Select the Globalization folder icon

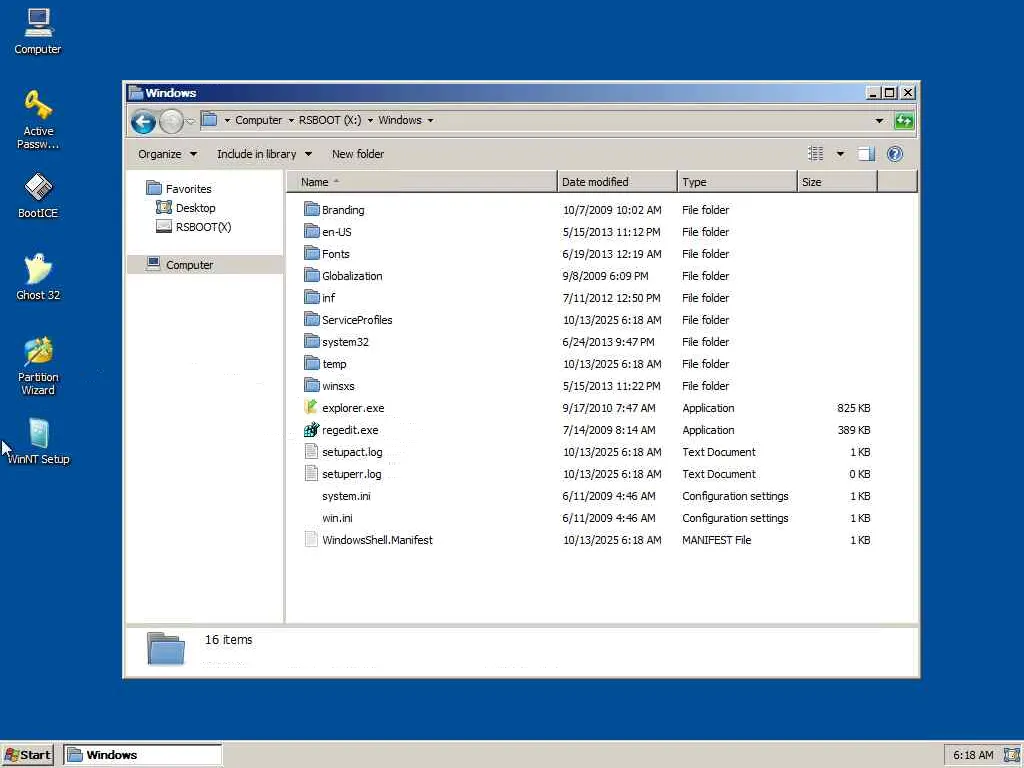[x=312, y=276]
